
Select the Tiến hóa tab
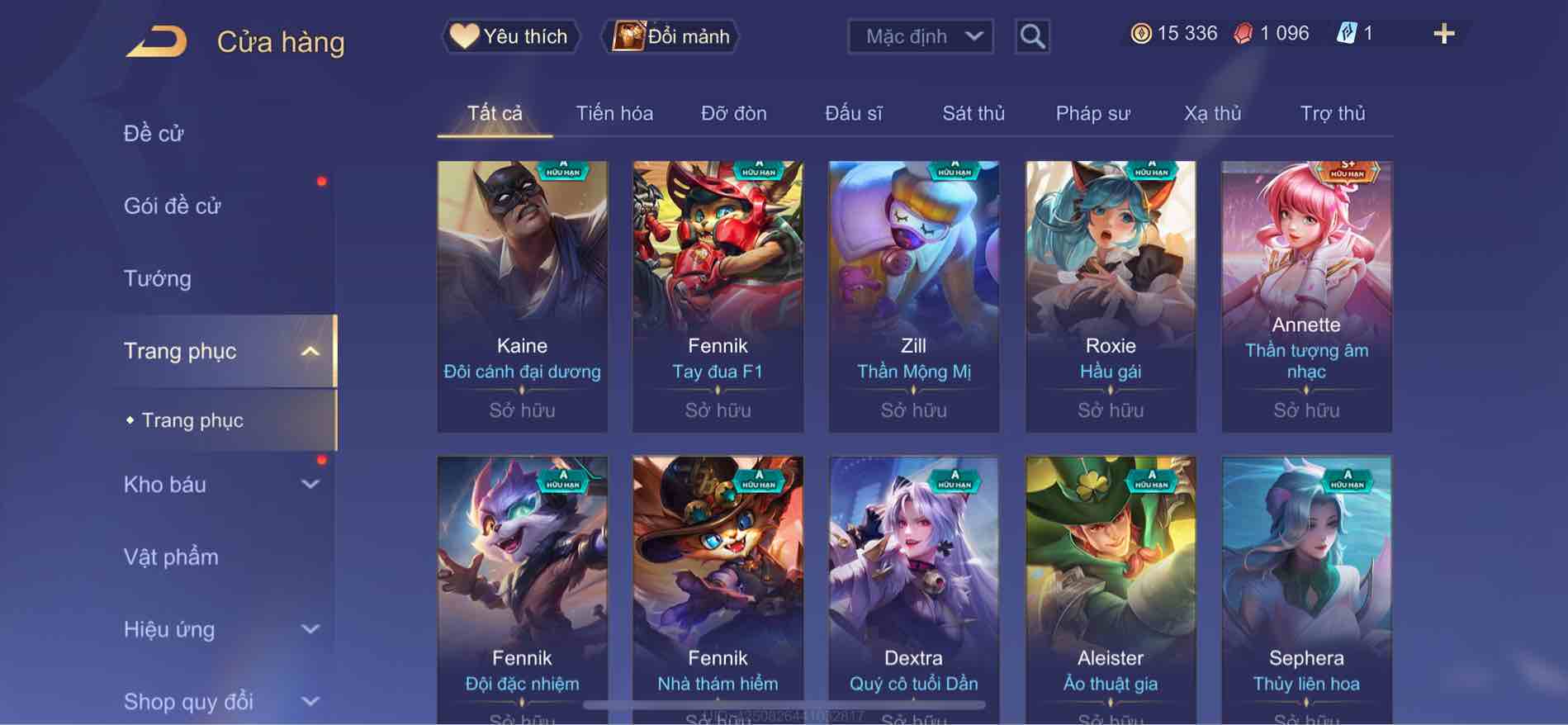point(614,113)
